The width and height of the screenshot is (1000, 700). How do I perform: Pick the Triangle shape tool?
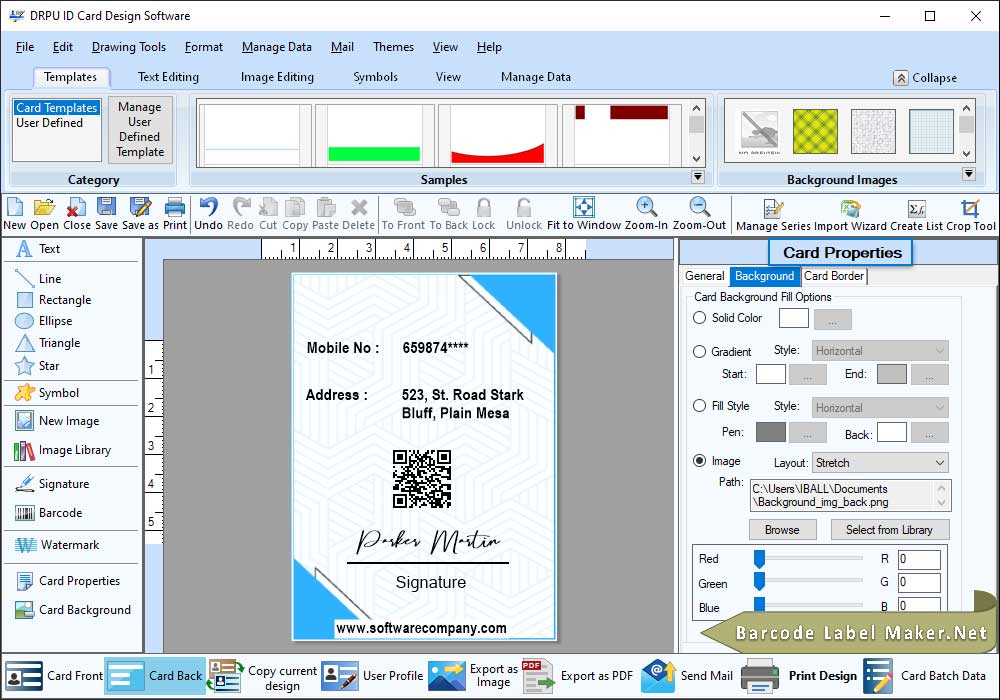point(48,343)
